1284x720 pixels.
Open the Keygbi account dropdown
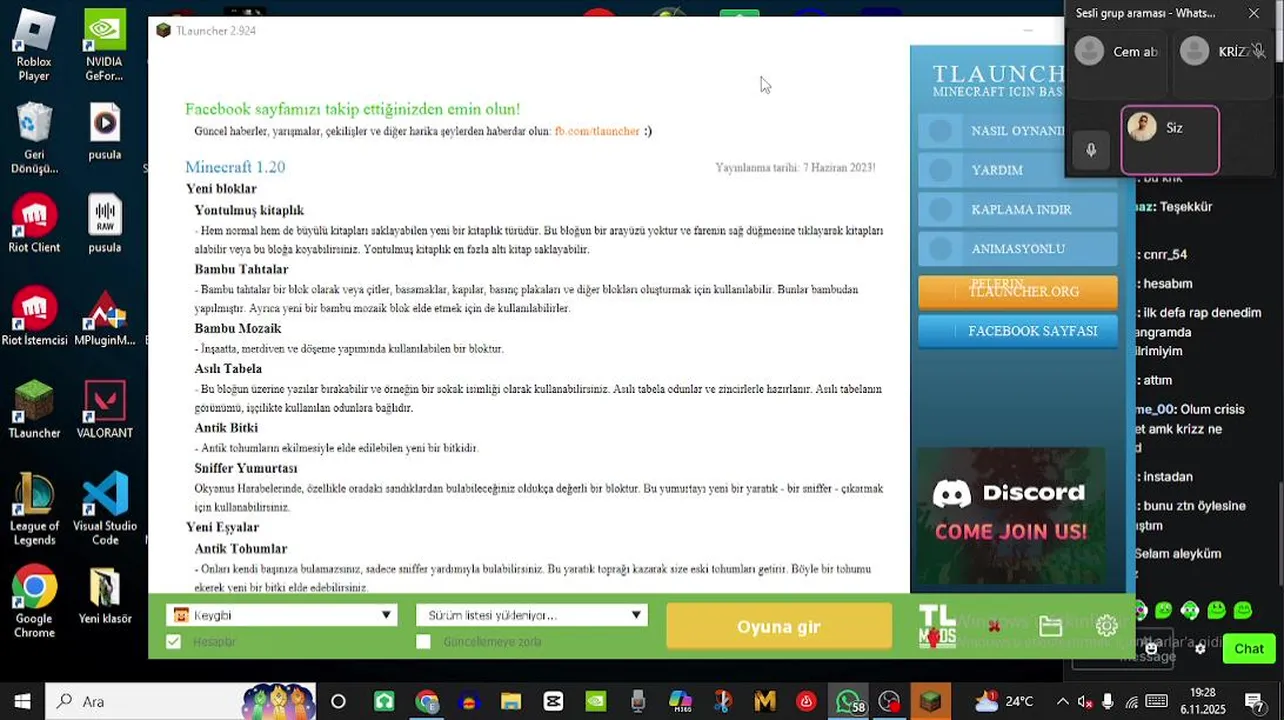[282, 615]
